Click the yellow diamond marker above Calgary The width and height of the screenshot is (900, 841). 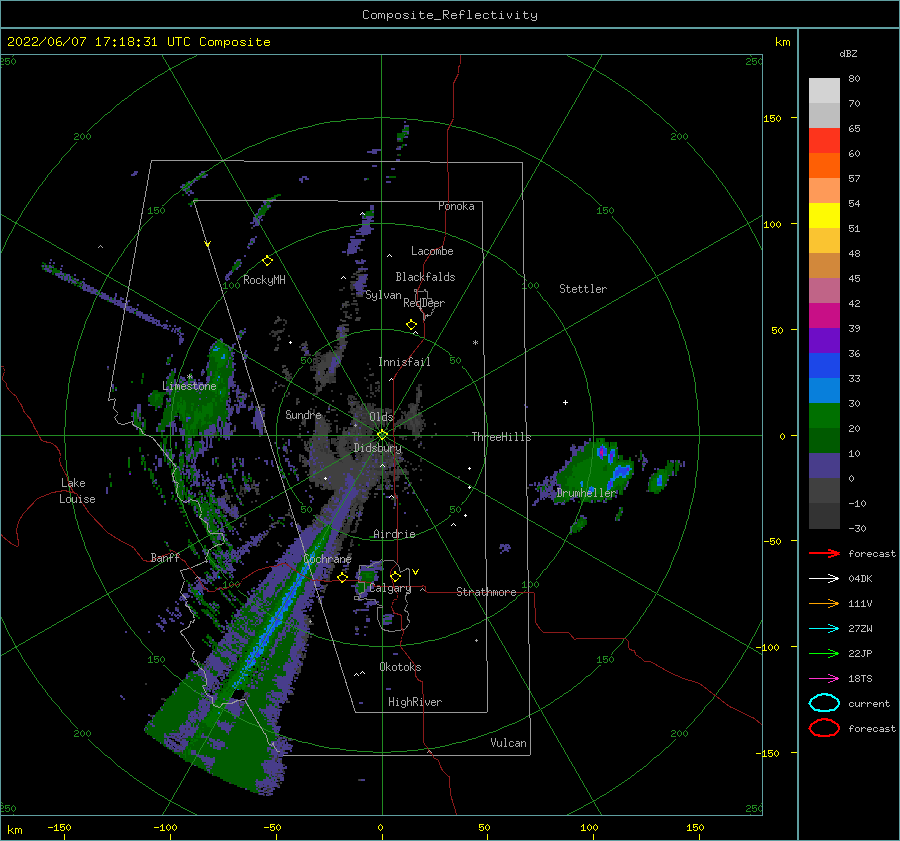coord(395,576)
